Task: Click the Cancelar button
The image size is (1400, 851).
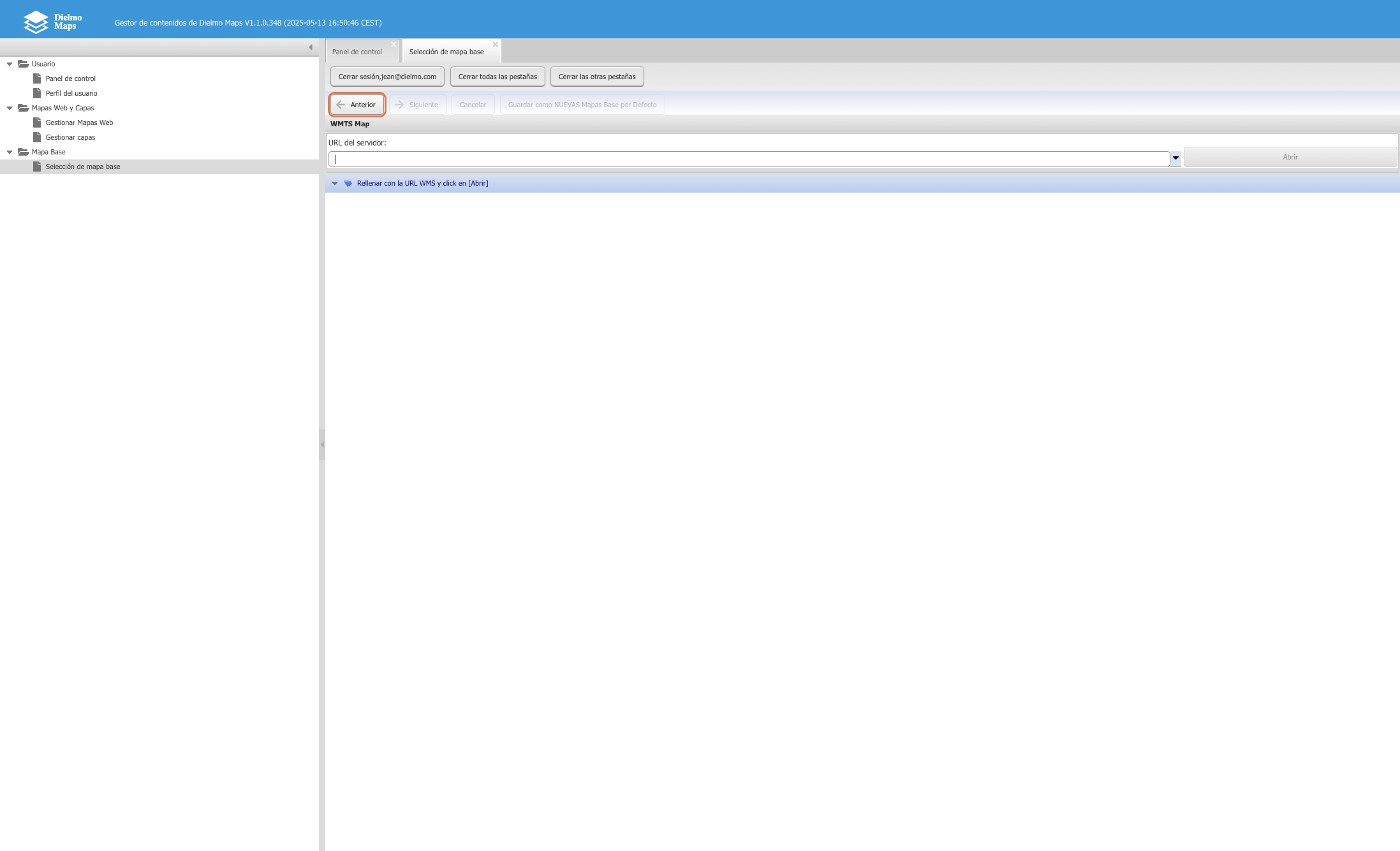Action: coord(473,105)
